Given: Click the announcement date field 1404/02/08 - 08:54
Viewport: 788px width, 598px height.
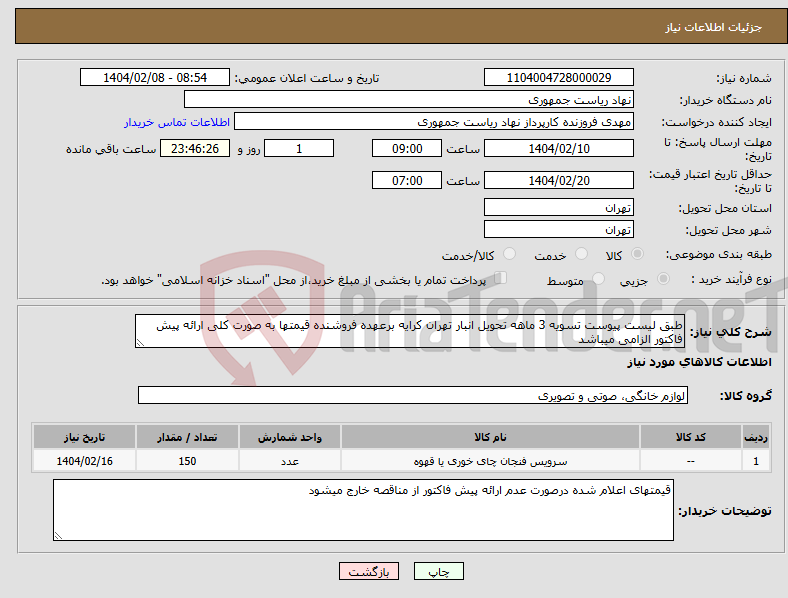Looking at the screenshot, I should [155, 78].
